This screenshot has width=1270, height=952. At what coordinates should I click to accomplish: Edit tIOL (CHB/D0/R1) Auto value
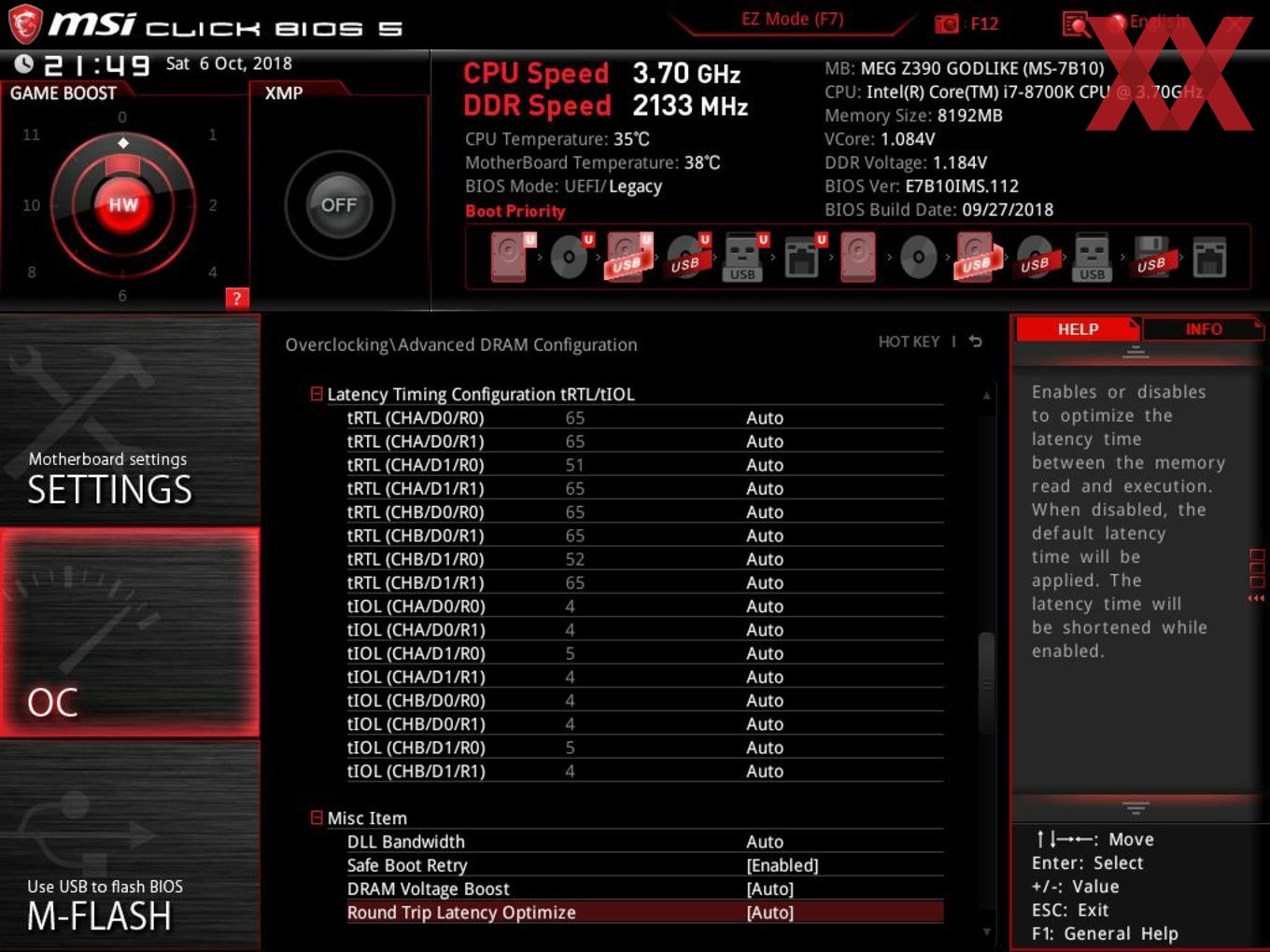point(765,724)
